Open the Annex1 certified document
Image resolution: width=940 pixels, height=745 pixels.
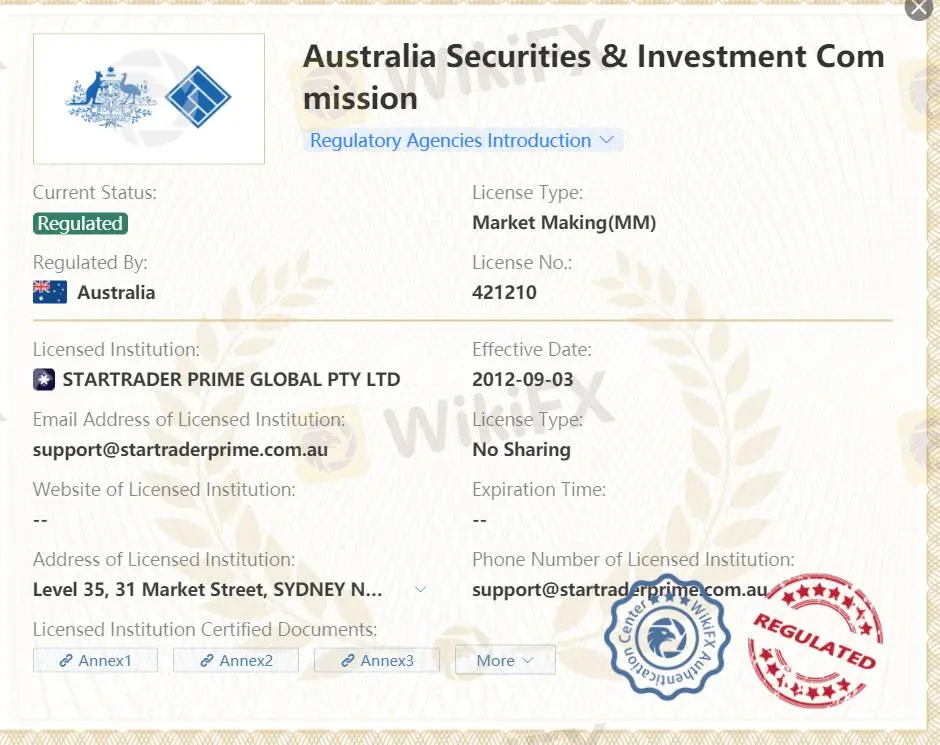pos(95,660)
